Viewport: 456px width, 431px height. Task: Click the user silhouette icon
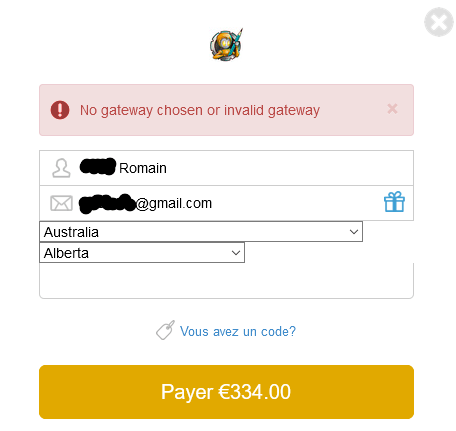click(61, 168)
